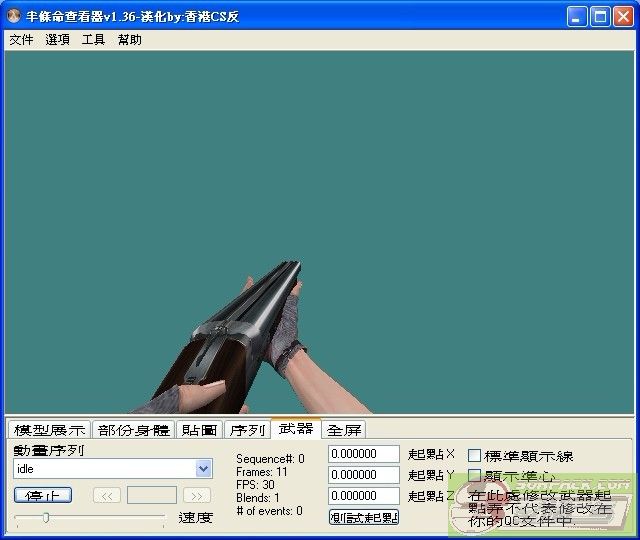Click the 起點X origin value field
Viewport: 640px width, 540px height.
click(364, 454)
